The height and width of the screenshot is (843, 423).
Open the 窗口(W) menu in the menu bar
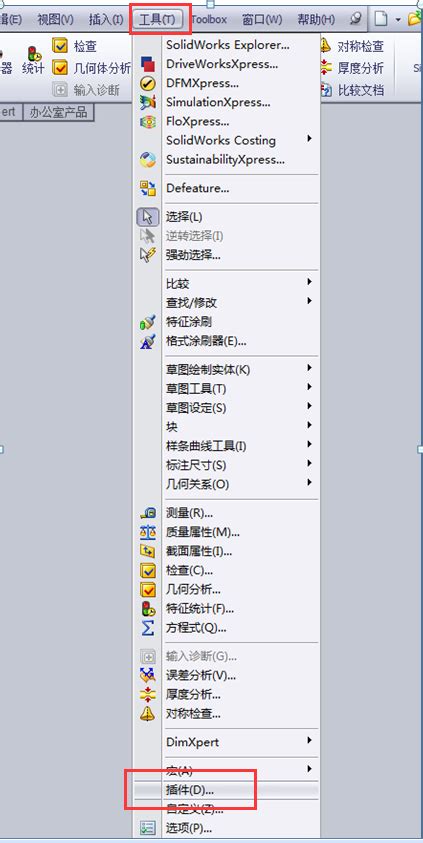(x=262, y=20)
